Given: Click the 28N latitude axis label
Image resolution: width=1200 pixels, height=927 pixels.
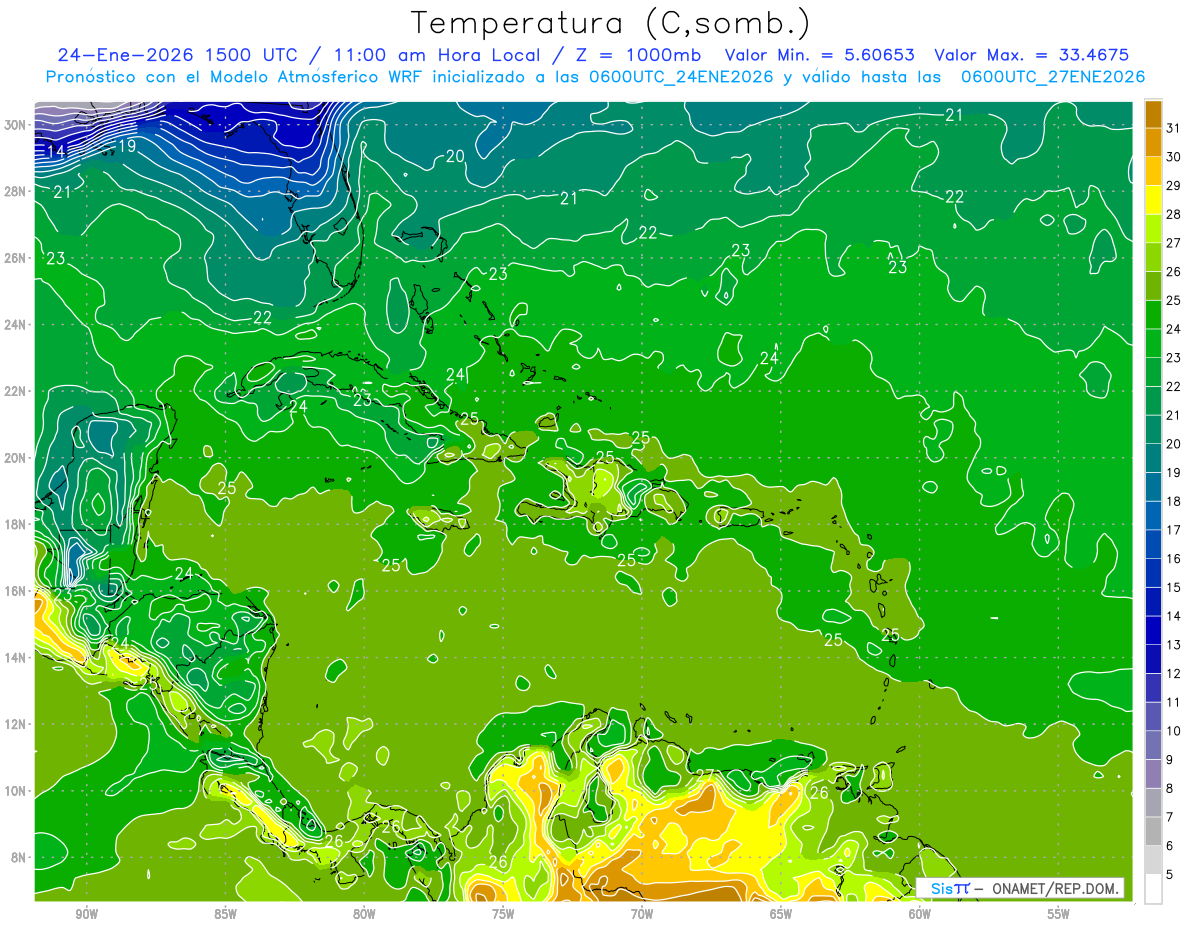Looking at the screenshot, I should coord(16,191).
